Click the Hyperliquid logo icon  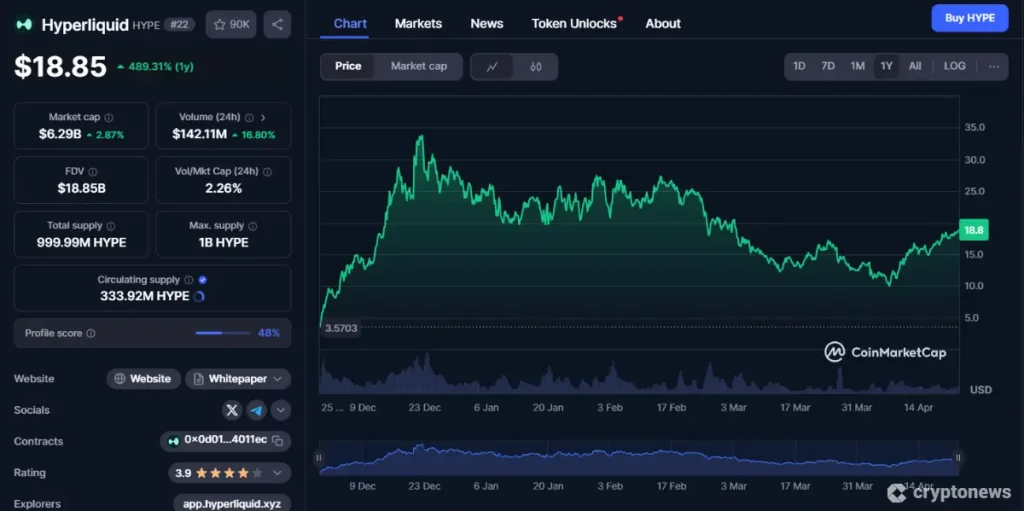click(25, 25)
